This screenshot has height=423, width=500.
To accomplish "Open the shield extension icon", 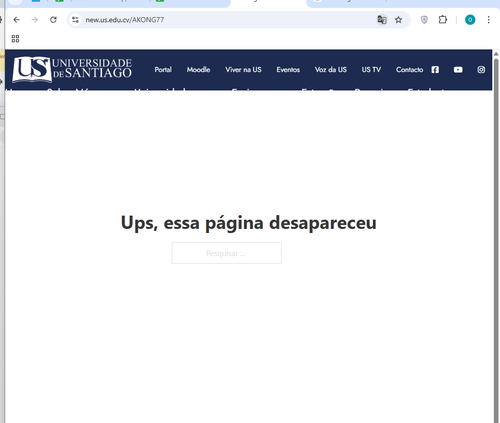I will click(424, 20).
